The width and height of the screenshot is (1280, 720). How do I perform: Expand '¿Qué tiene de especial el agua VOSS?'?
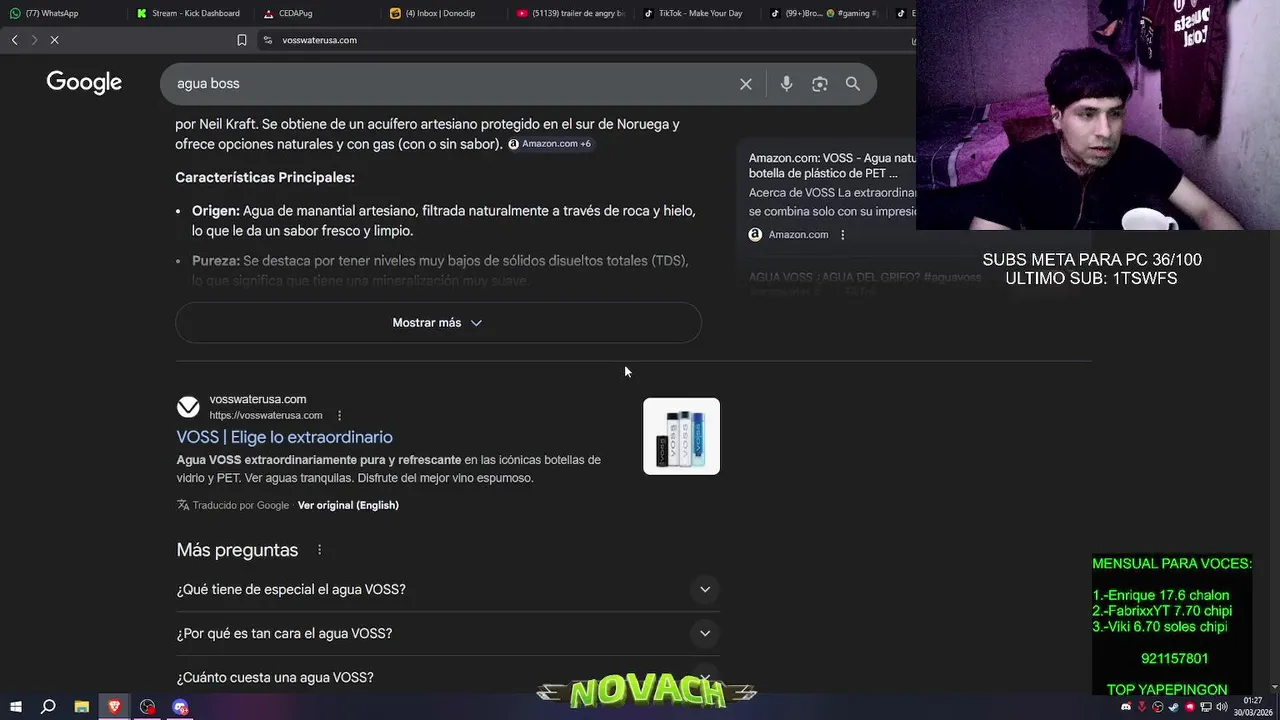448,590
